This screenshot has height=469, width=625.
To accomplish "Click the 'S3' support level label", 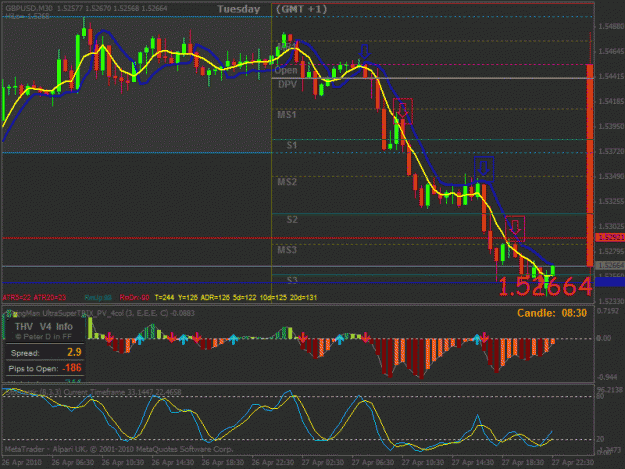I will click(292, 280).
